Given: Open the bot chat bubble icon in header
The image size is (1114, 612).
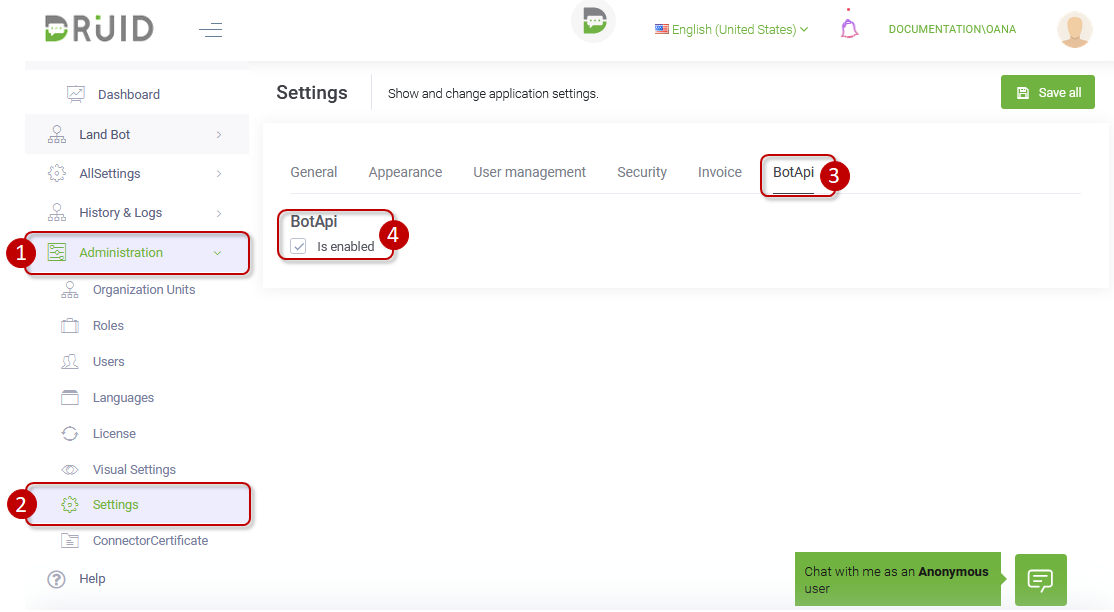Looking at the screenshot, I should point(594,21).
